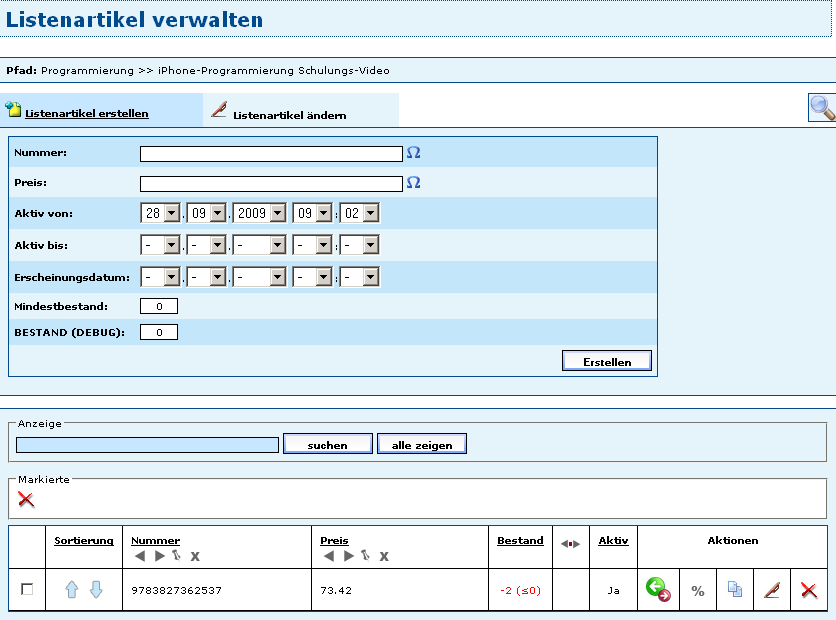Select the Listenartikel erstellen tab
The width and height of the screenshot is (836, 620).
[86, 113]
